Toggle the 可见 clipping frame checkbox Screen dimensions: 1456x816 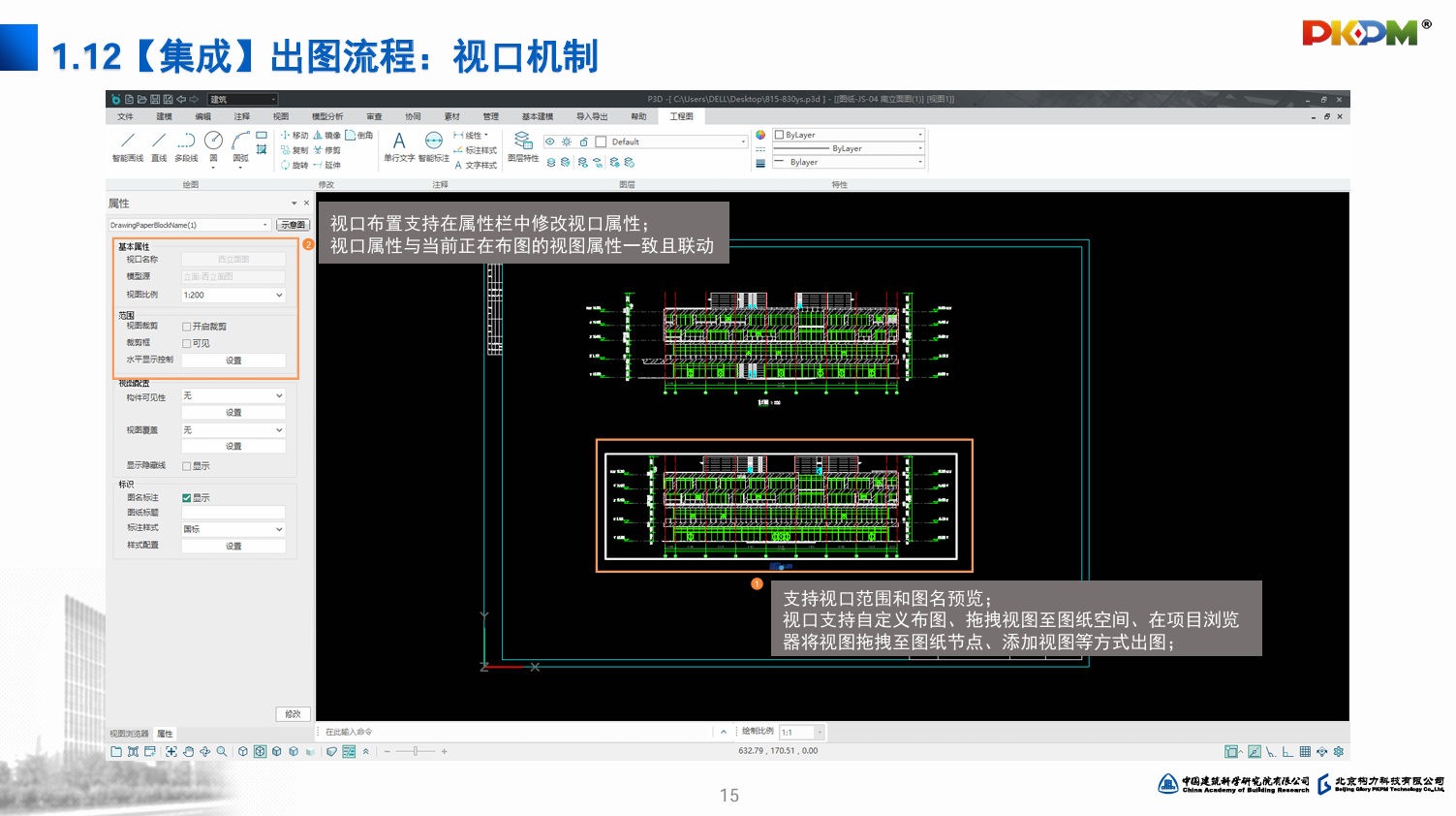[187, 343]
